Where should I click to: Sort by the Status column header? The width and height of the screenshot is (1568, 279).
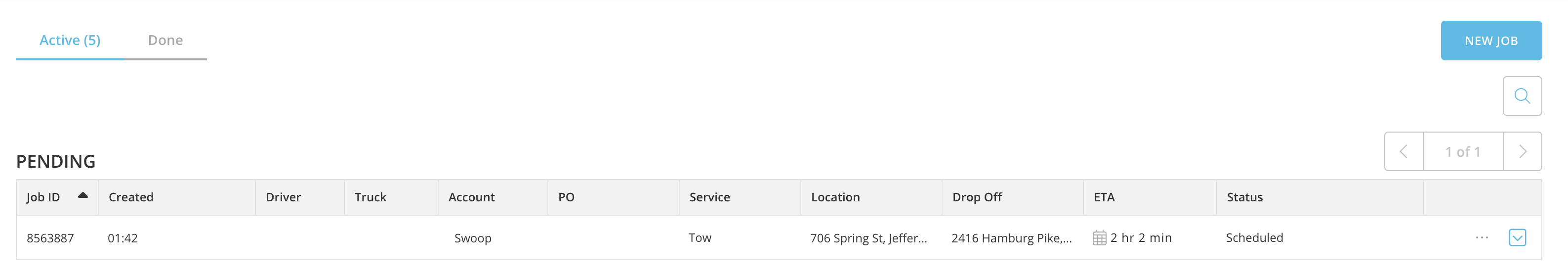(1245, 197)
